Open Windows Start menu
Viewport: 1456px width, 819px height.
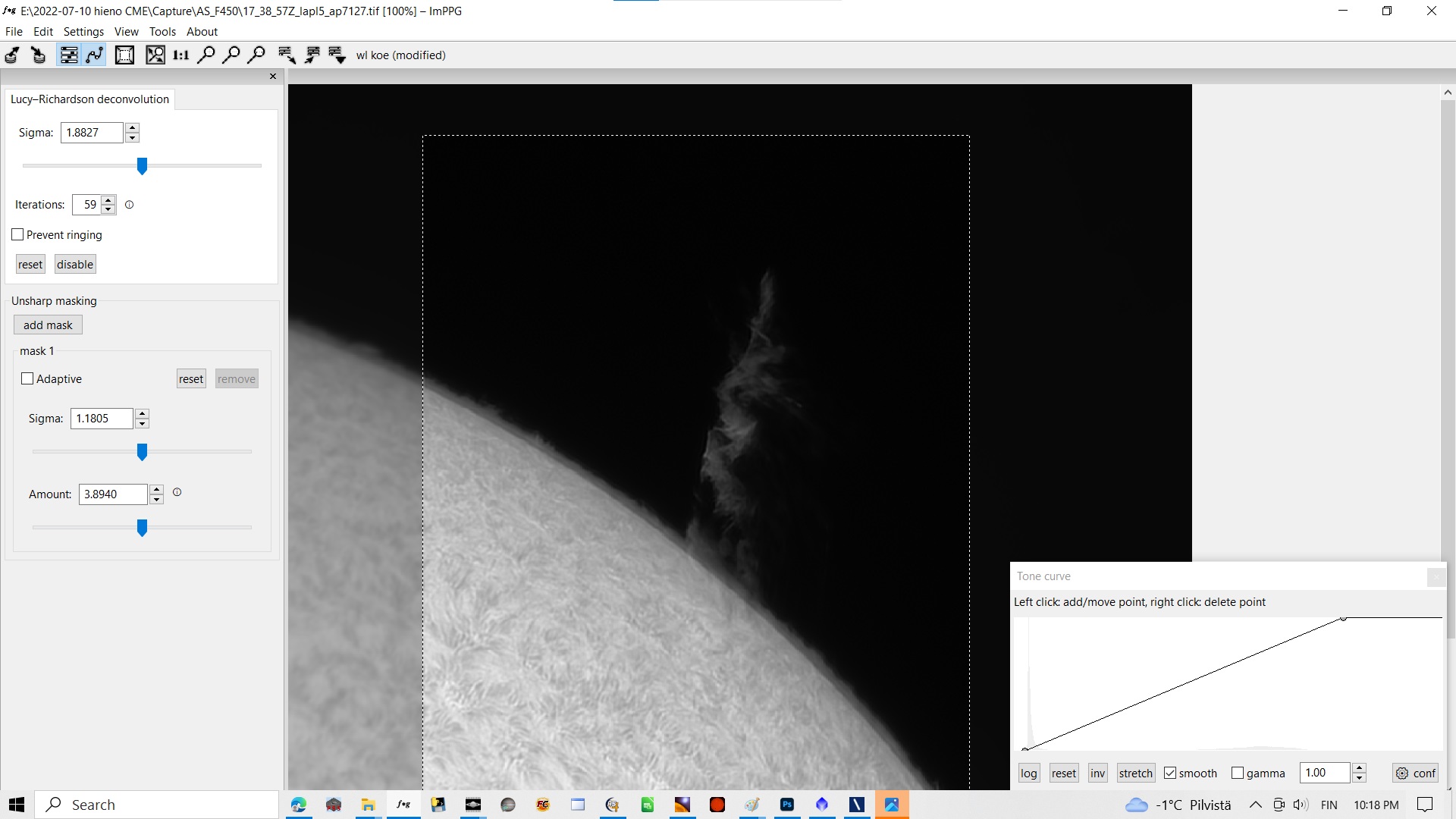point(17,805)
